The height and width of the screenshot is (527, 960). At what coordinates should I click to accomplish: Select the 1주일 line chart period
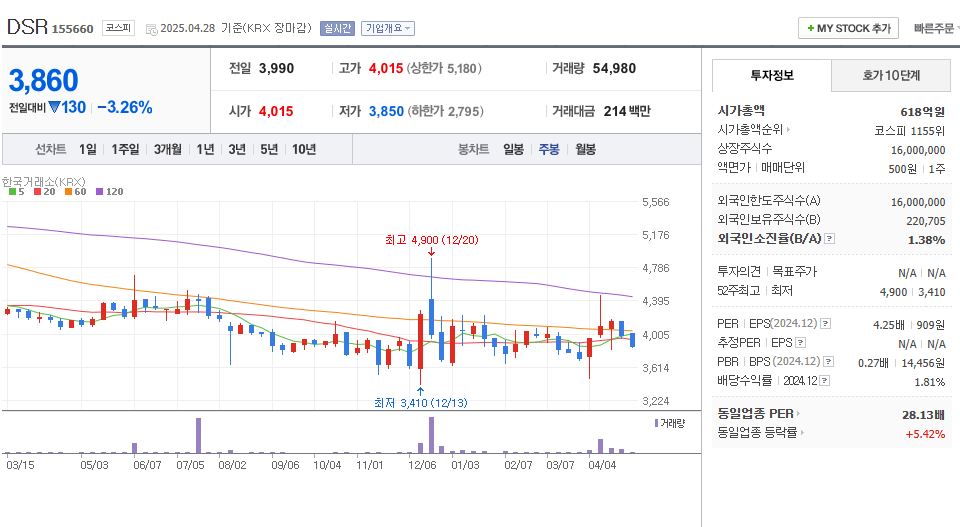(125, 149)
